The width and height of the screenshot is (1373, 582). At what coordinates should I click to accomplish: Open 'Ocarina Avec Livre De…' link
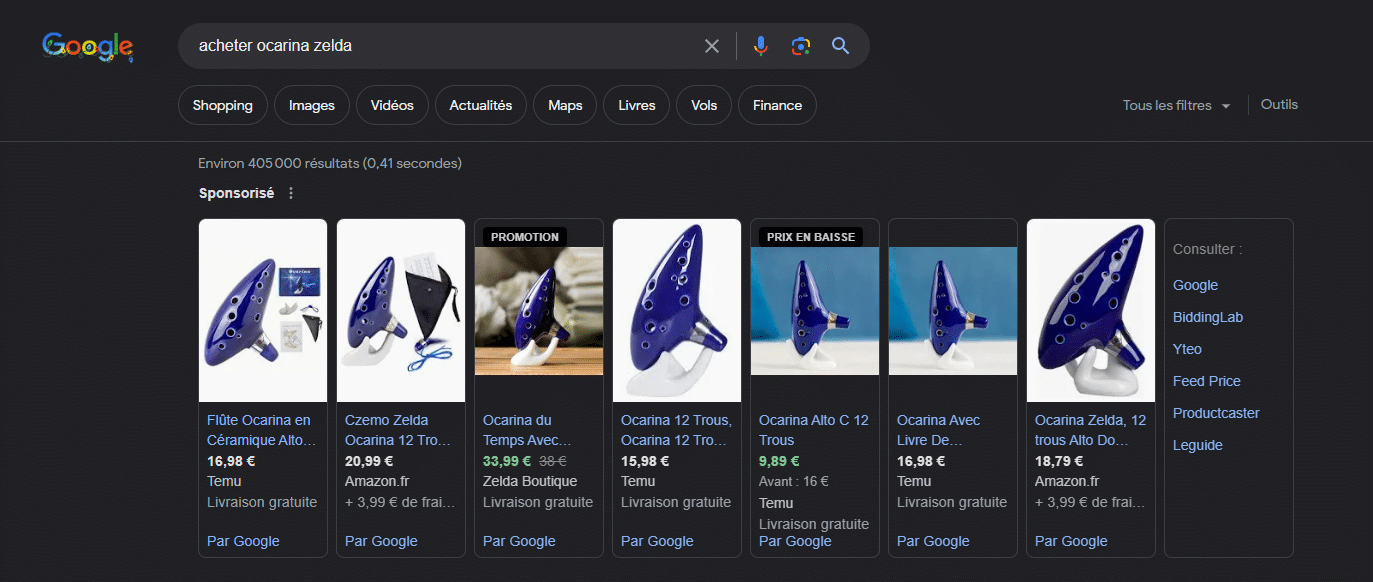(939, 430)
